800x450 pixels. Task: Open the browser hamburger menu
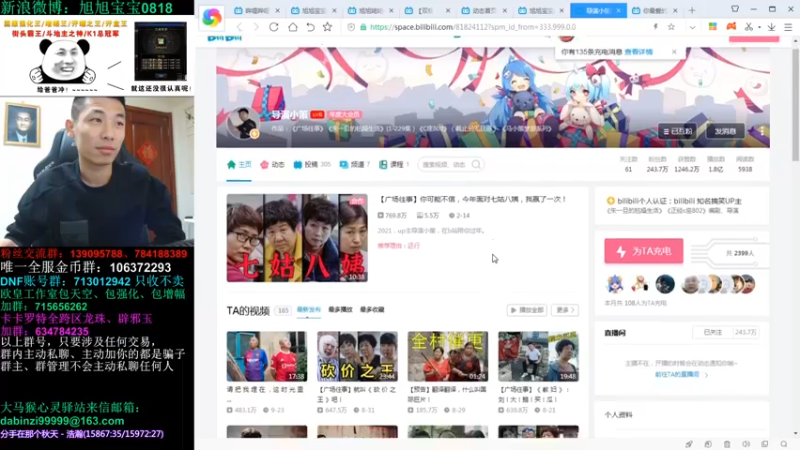tap(788, 27)
